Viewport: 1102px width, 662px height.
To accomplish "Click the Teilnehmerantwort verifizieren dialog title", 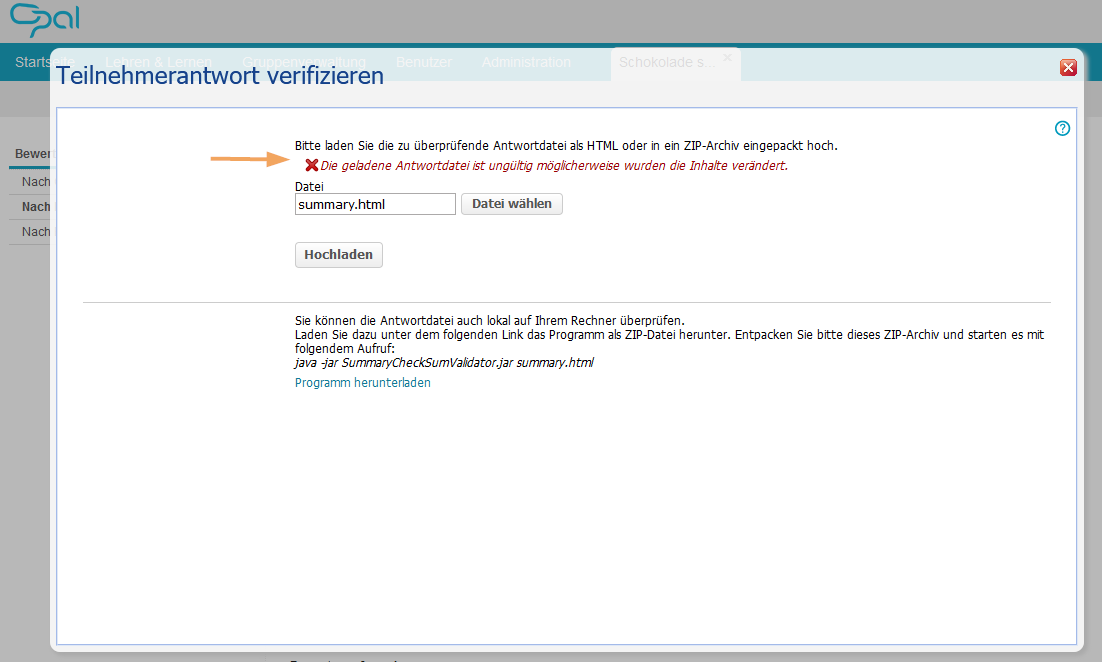I will 220,75.
